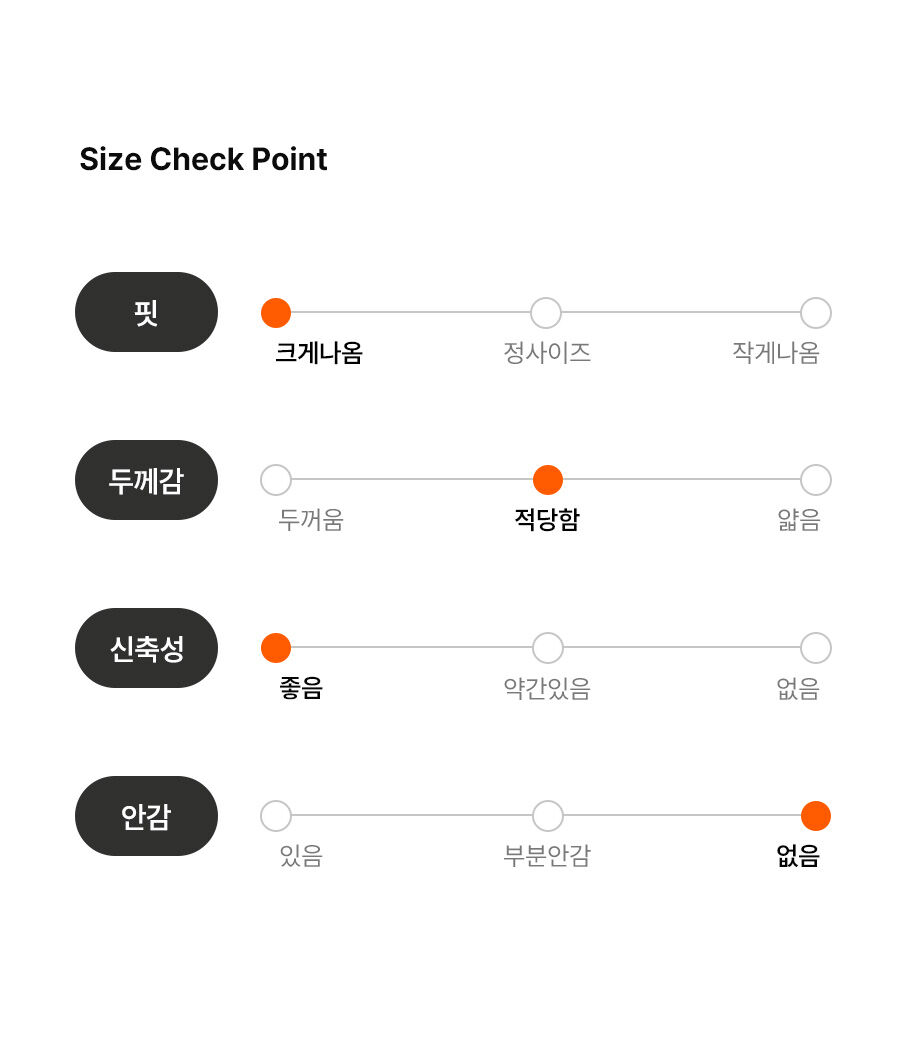This screenshot has width=900, height=1049.
Task: Pick the 약간있음 elasticity circle
Action: [x=548, y=648]
